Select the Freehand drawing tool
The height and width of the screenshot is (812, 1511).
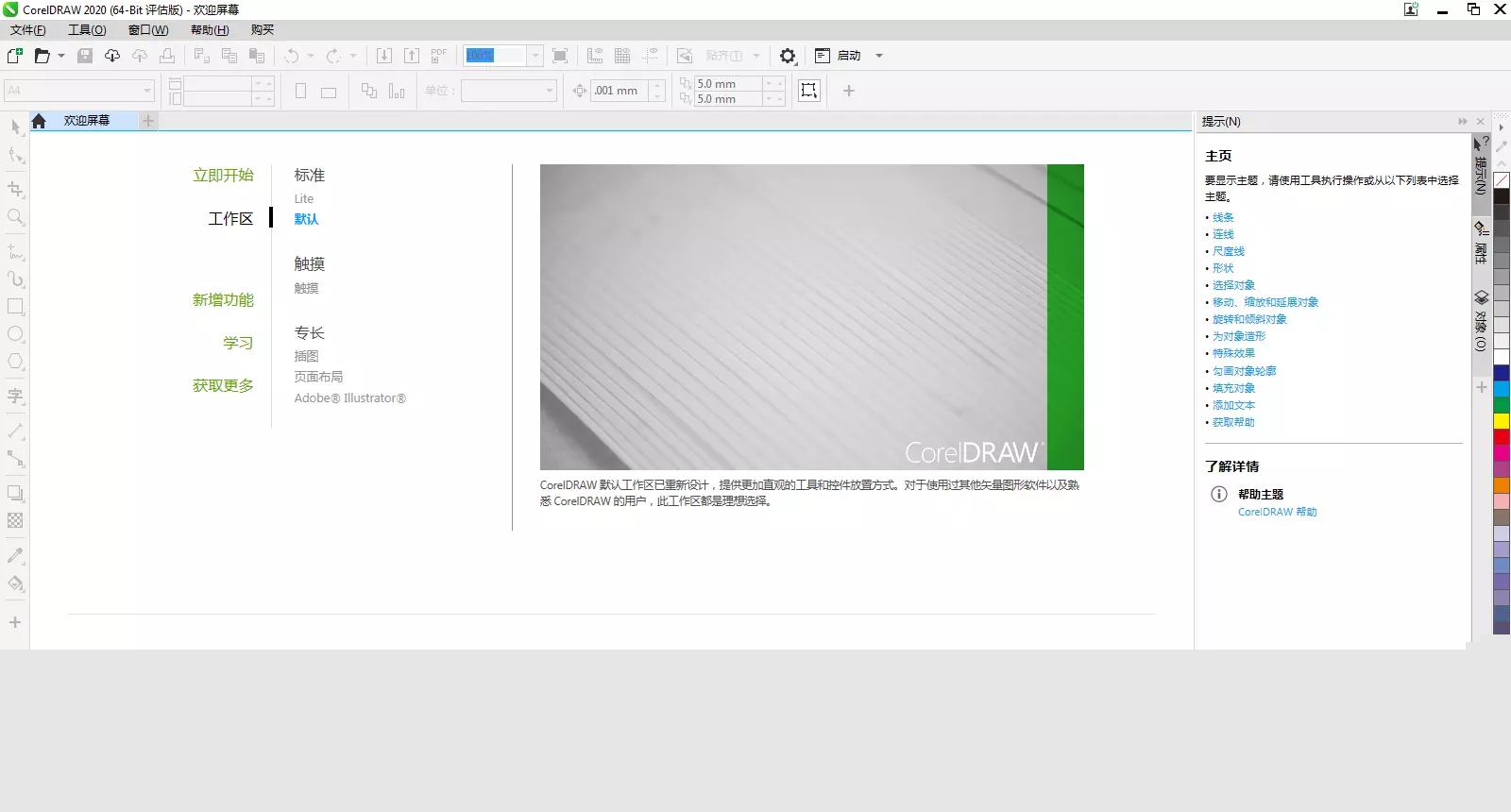[x=15, y=252]
